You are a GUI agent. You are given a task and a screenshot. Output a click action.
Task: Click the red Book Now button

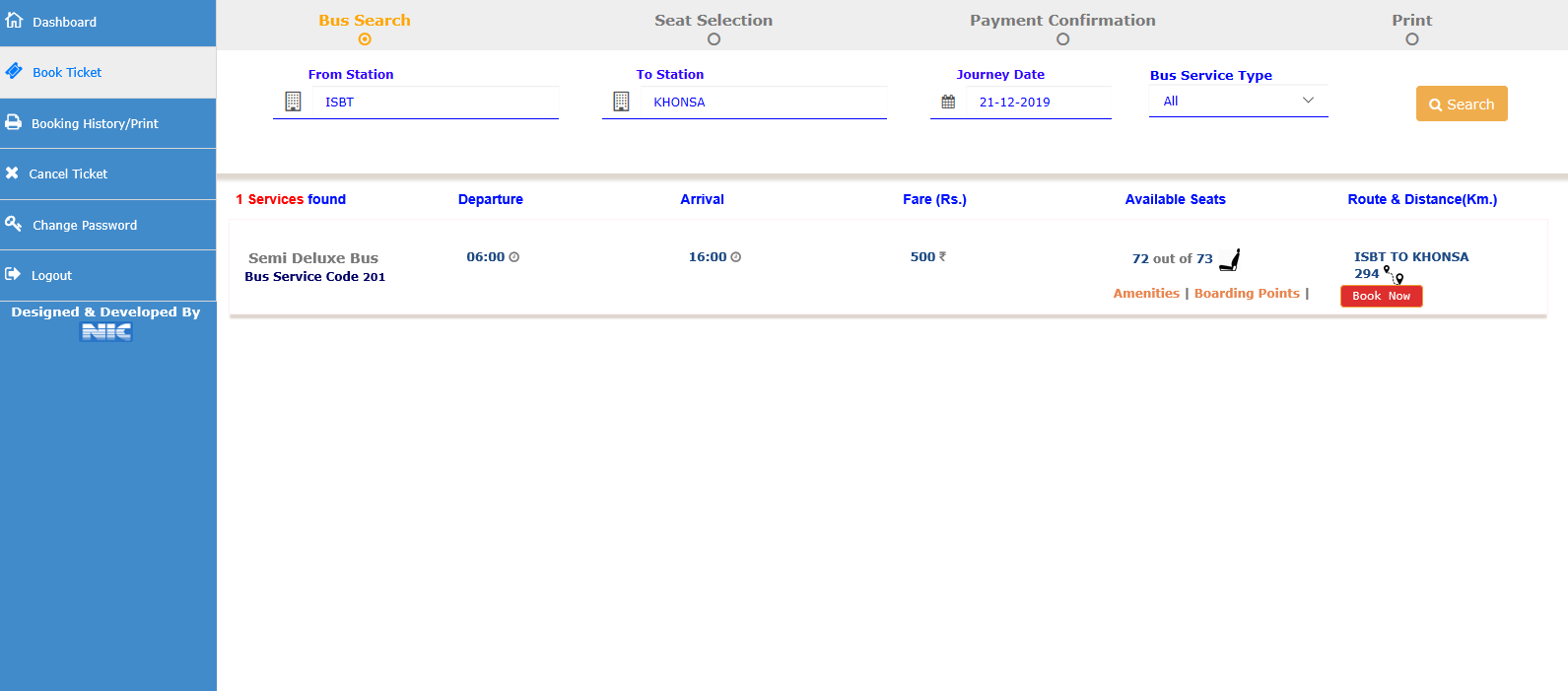click(1381, 296)
